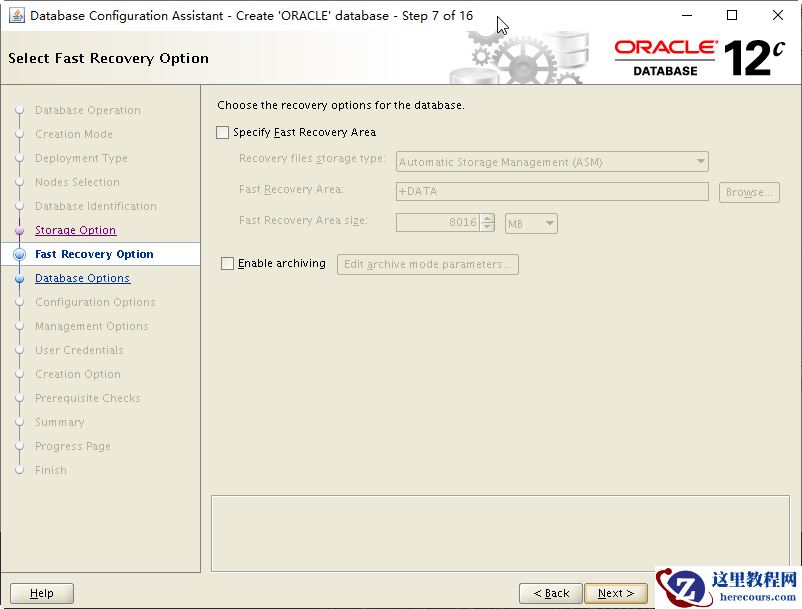Click the User Credentials step label
This screenshot has width=802, height=609.
pyautogui.click(x=79, y=350)
